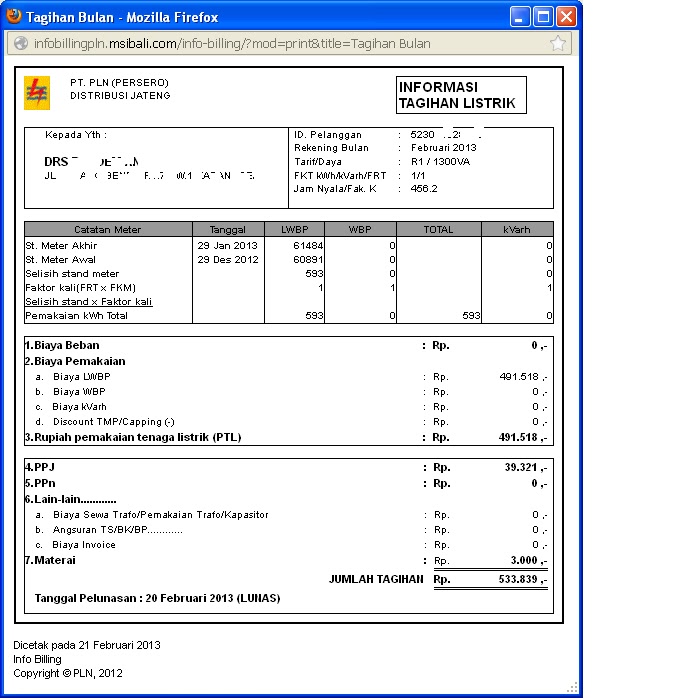
Task: Click the Firefox logo in title bar
Action: click(14, 16)
